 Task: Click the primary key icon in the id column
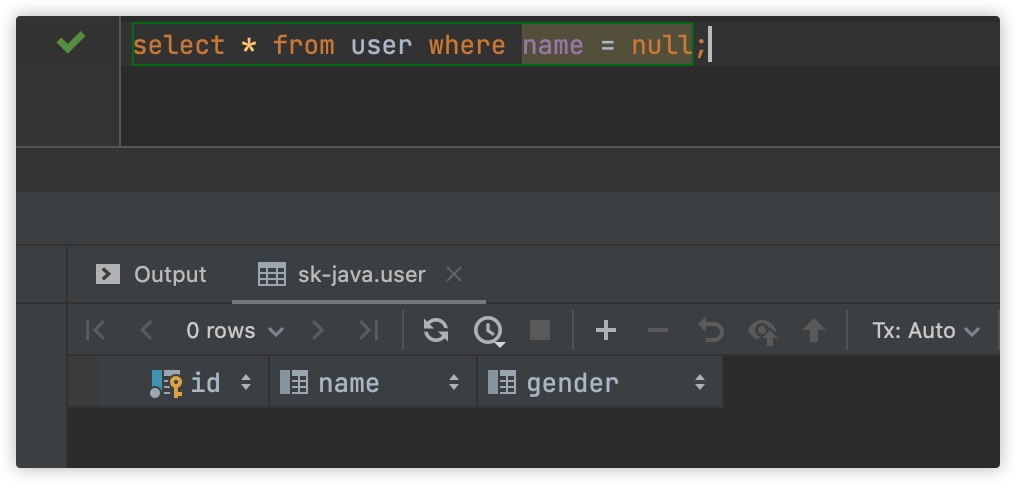(166, 384)
